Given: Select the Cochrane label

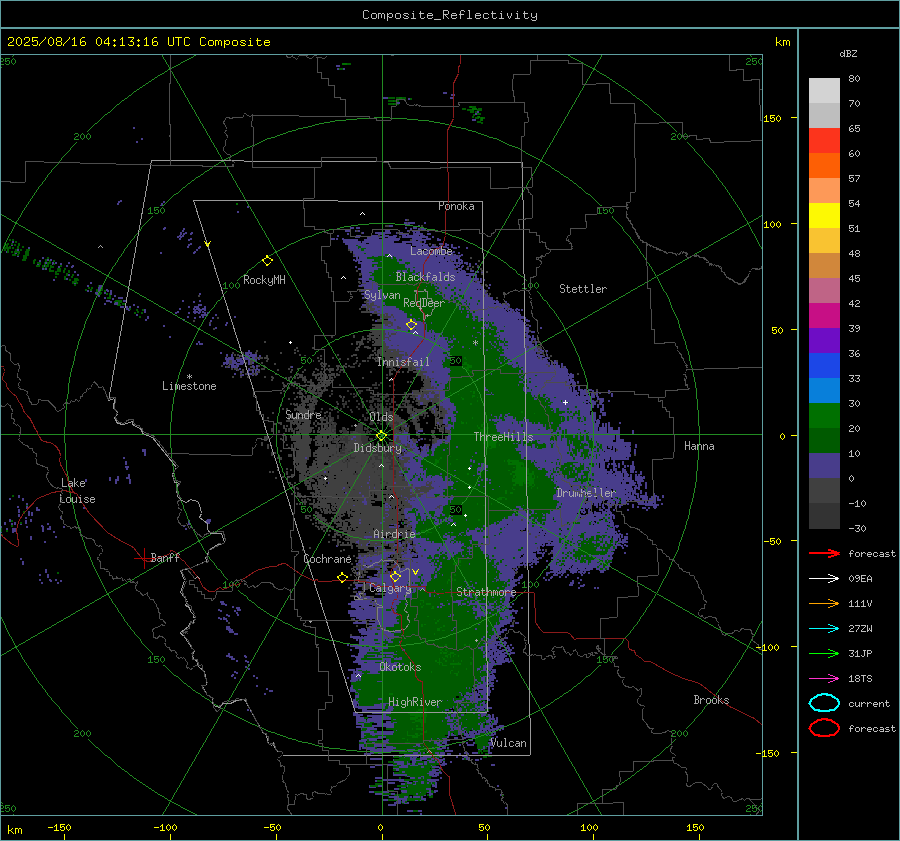Looking at the screenshot, I should click(x=327, y=559).
